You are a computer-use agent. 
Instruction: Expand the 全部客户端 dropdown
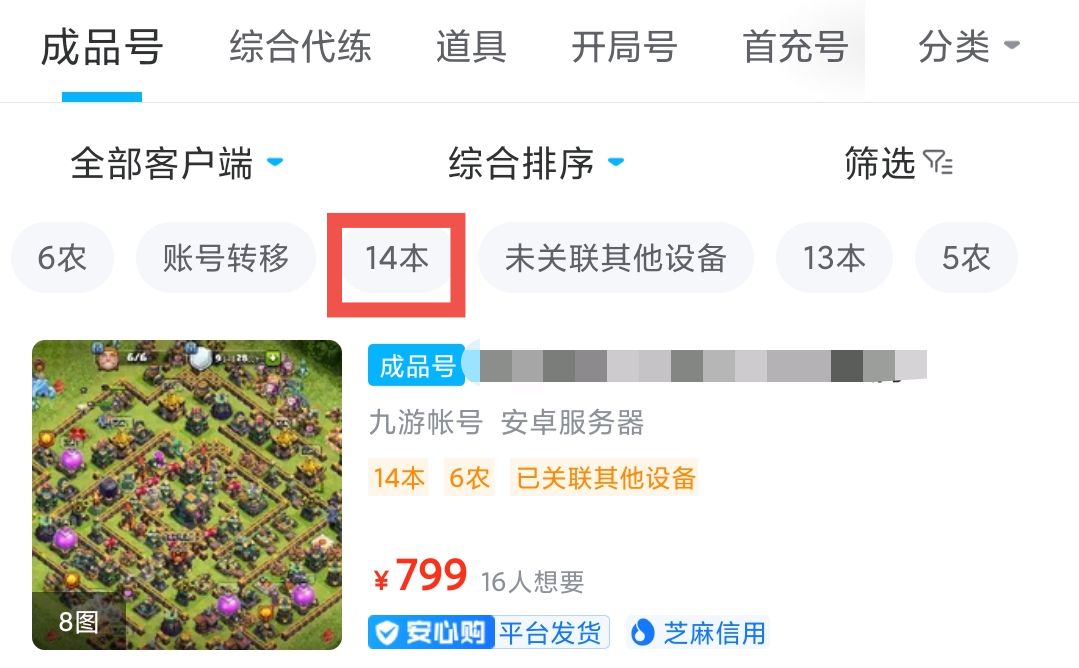click(x=177, y=163)
